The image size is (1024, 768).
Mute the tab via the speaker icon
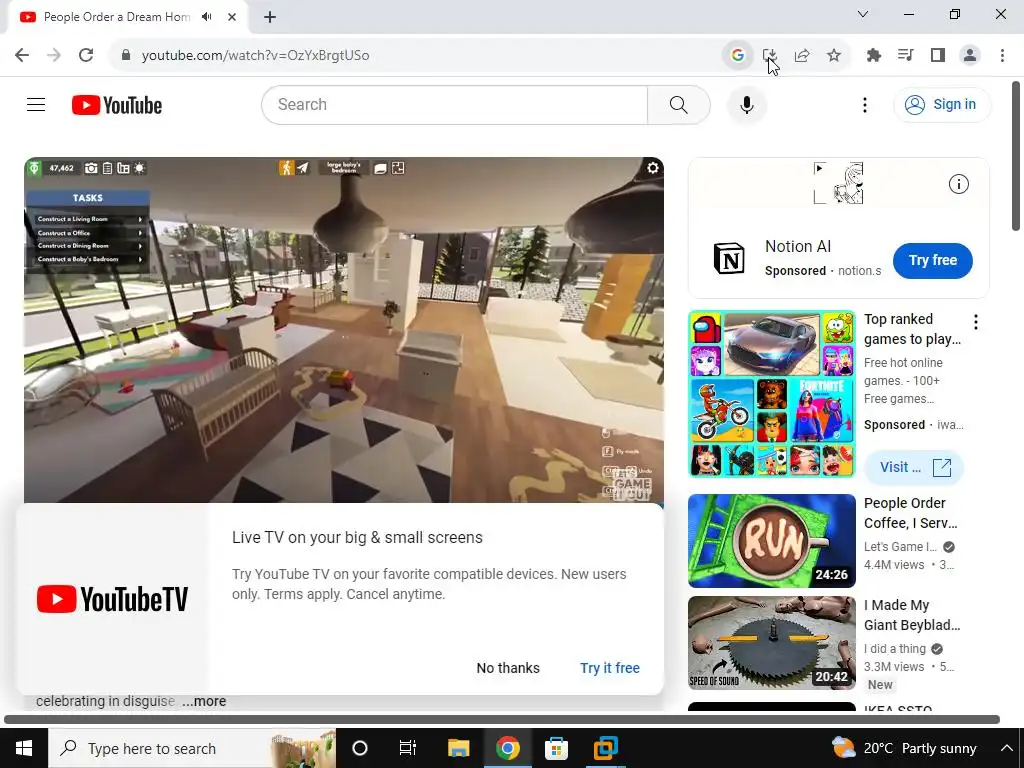(207, 16)
